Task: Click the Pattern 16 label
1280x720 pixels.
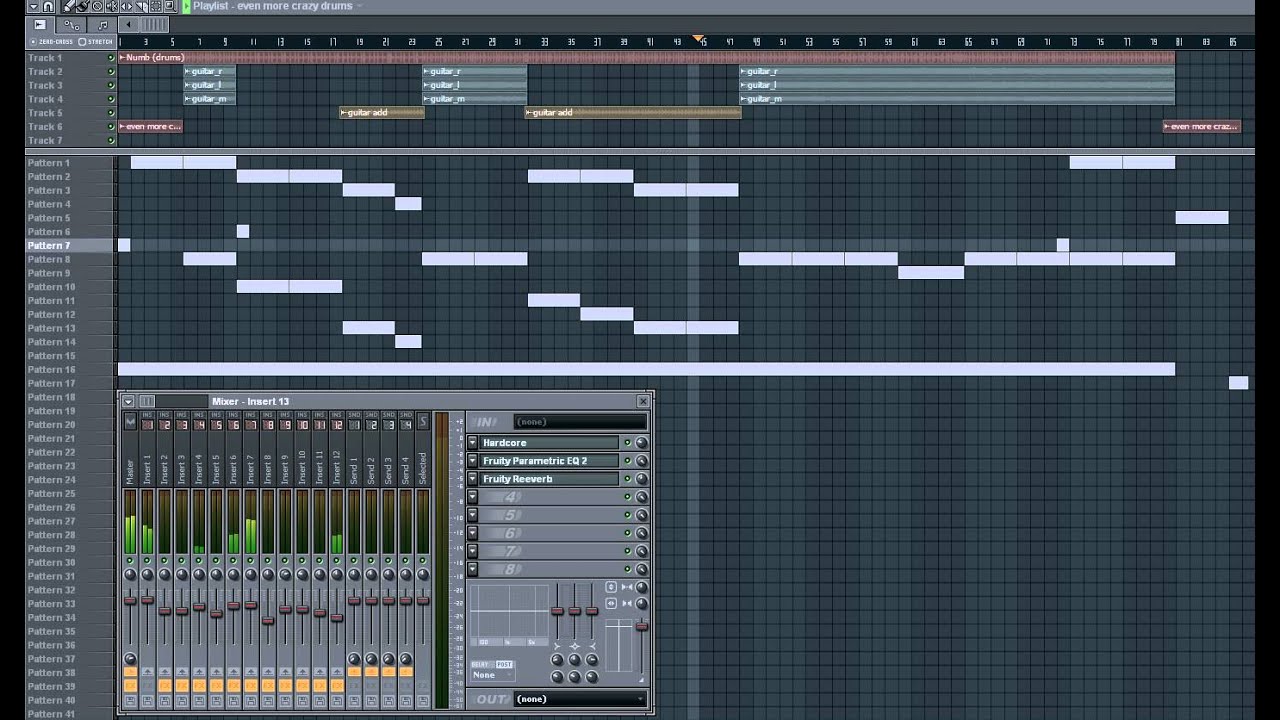Action: [x=51, y=369]
